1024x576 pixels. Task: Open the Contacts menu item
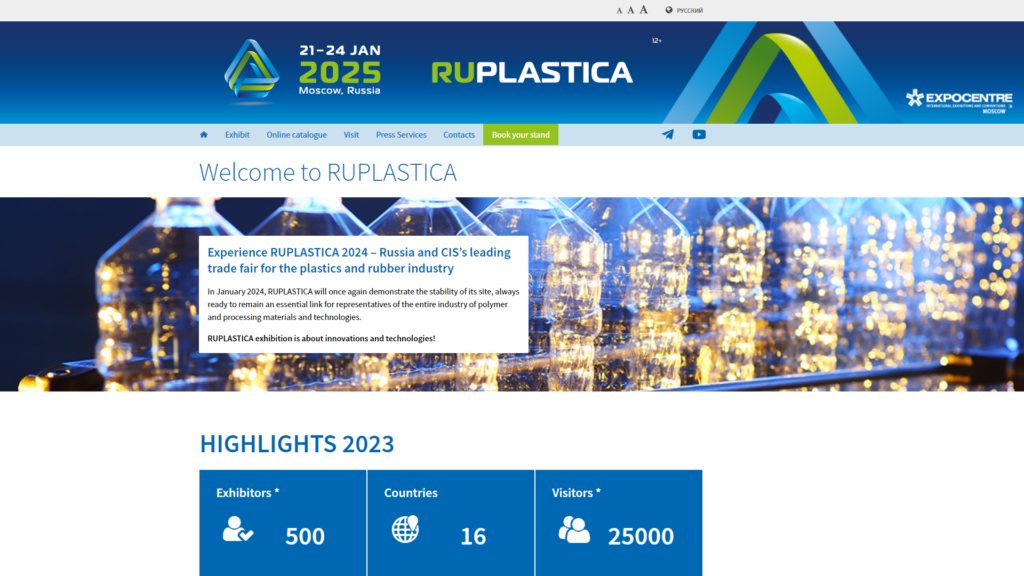tap(459, 135)
